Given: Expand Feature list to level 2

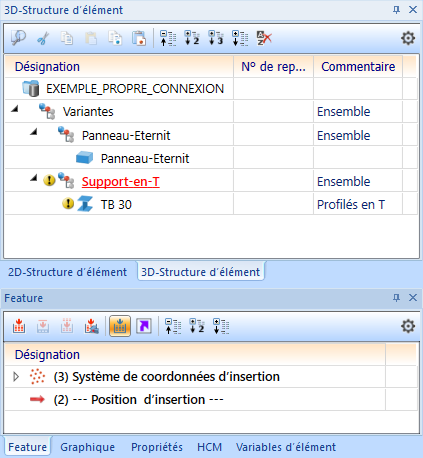Looking at the screenshot, I should tap(197, 326).
